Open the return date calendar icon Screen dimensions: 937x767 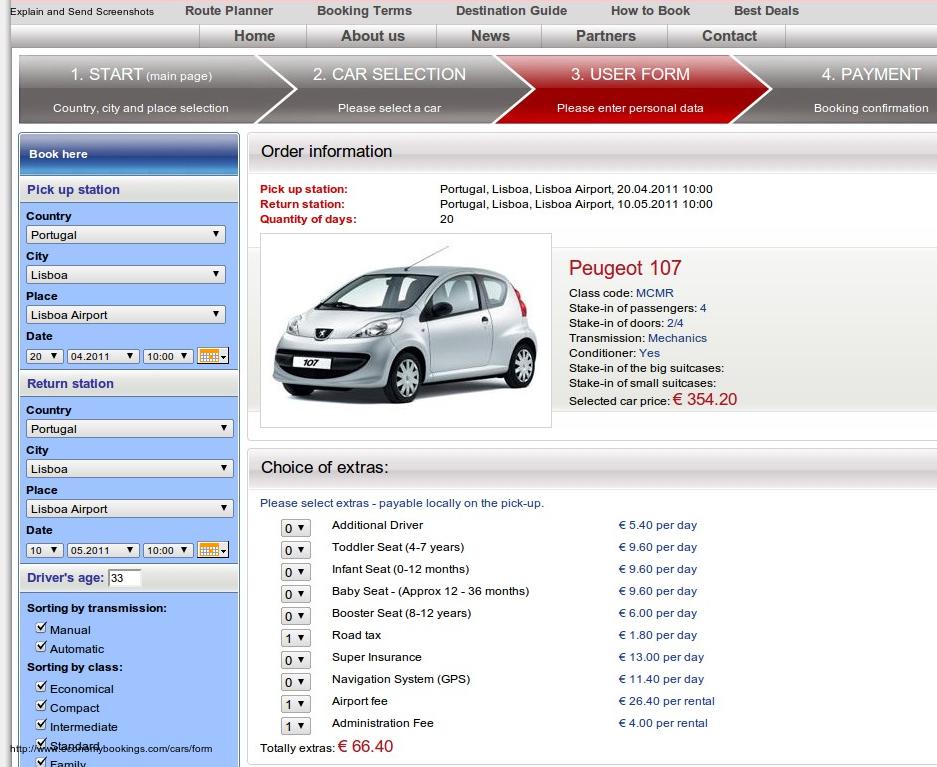coord(212,550)
